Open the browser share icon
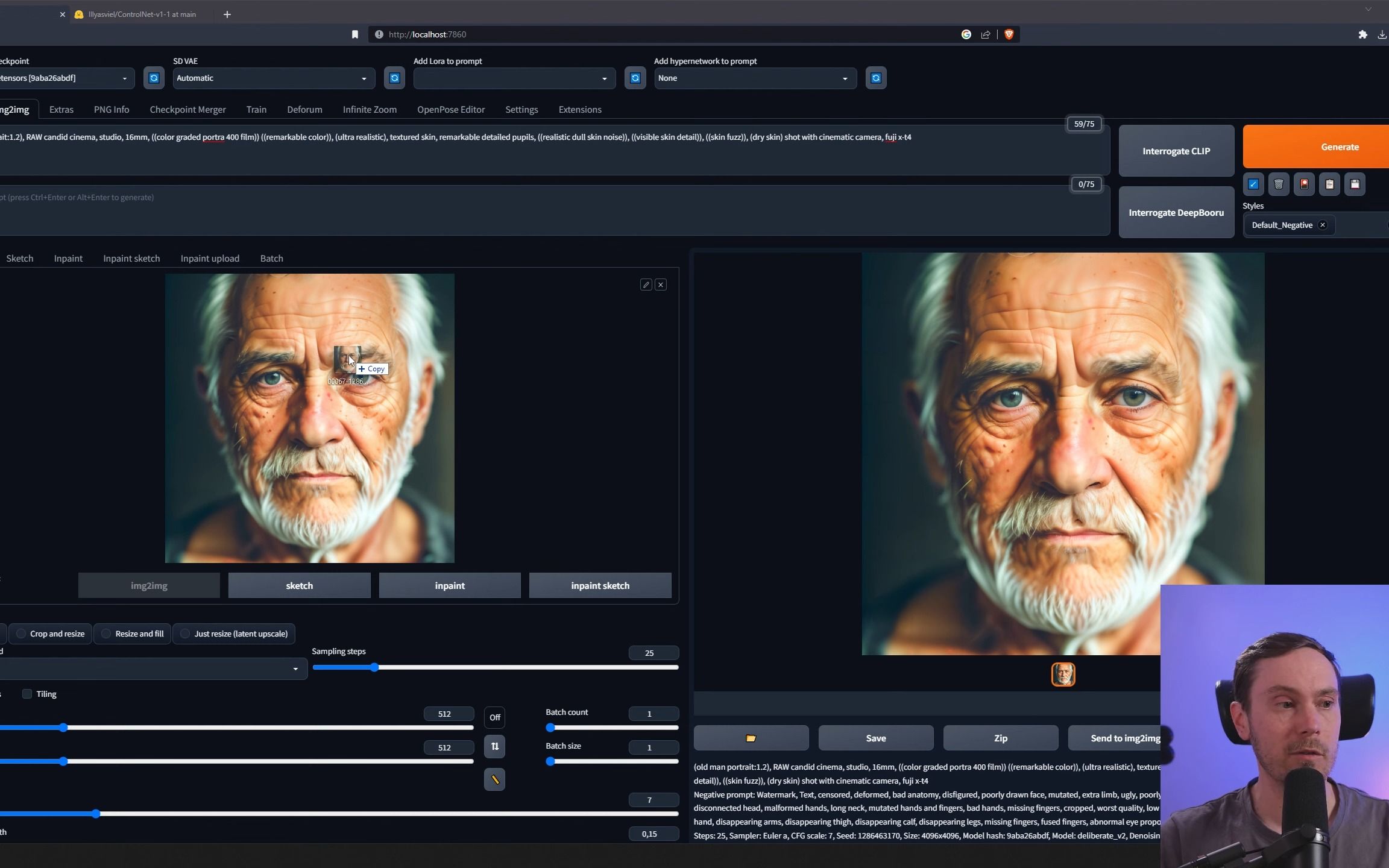Viewport: 1389px width, 868px height. pyautogui.click(x=986, y=34)
